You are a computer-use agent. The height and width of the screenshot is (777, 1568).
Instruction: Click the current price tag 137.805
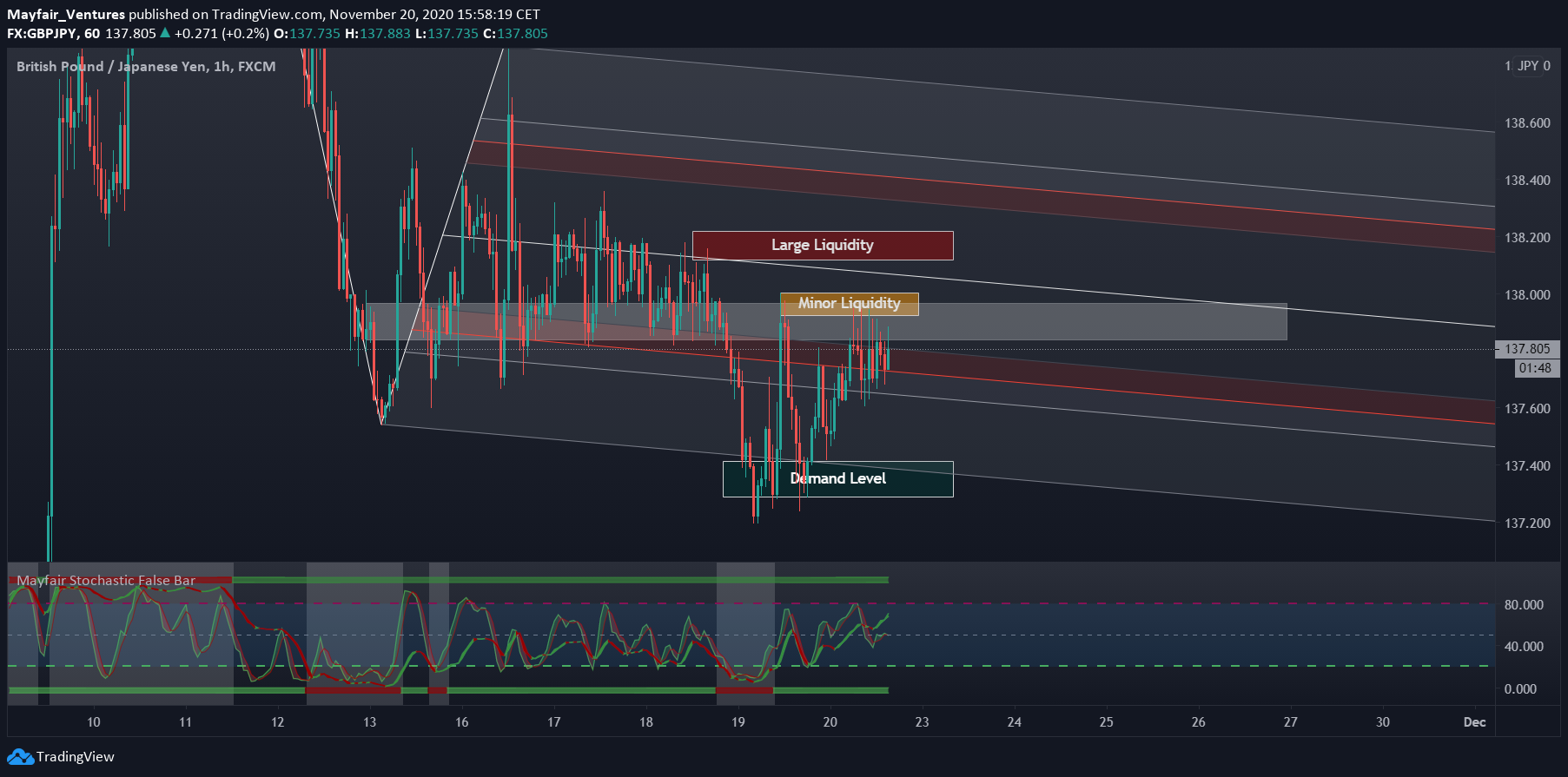click(x=1527, y=349)
